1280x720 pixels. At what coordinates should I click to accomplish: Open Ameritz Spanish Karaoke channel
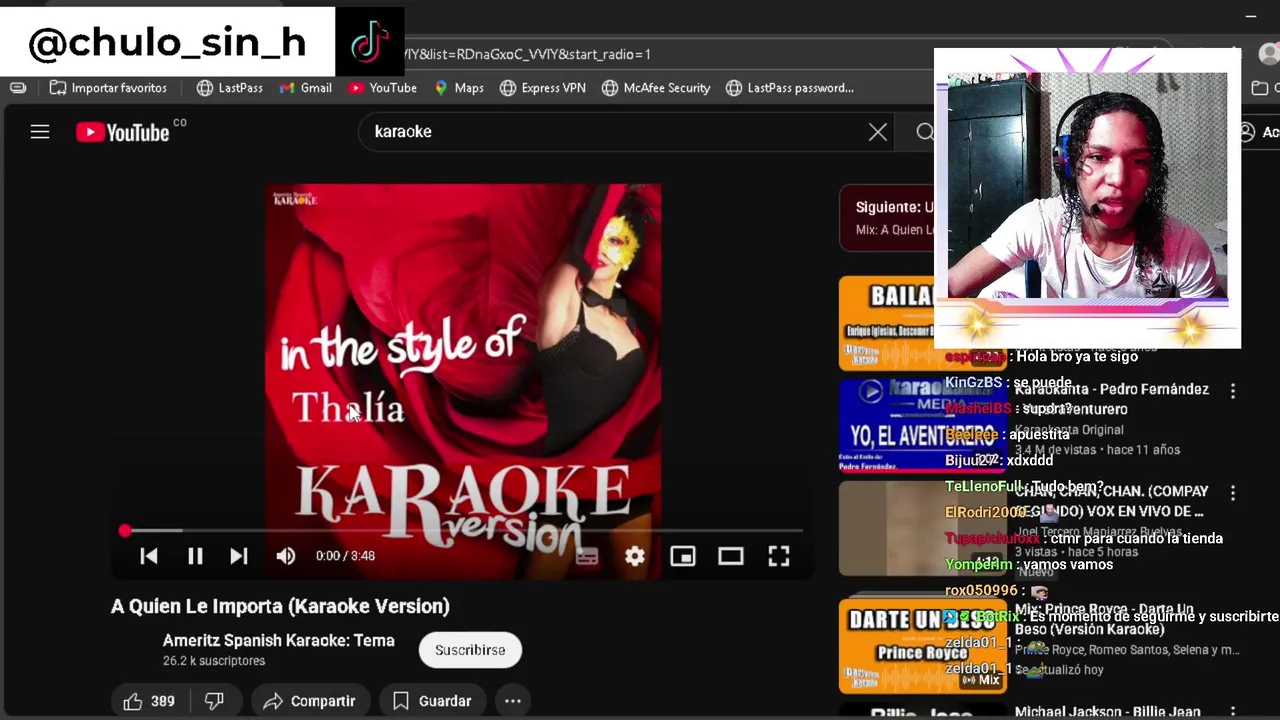(x=279, y=641)
